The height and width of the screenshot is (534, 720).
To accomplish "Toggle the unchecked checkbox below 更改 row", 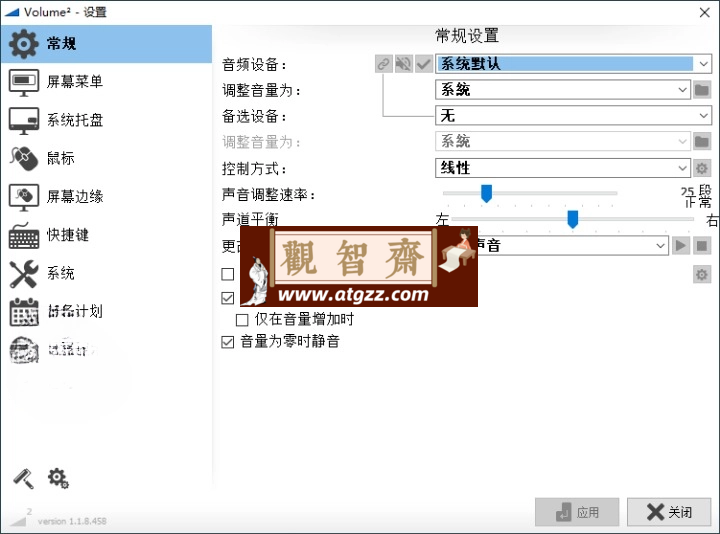I will pos(228,274).
